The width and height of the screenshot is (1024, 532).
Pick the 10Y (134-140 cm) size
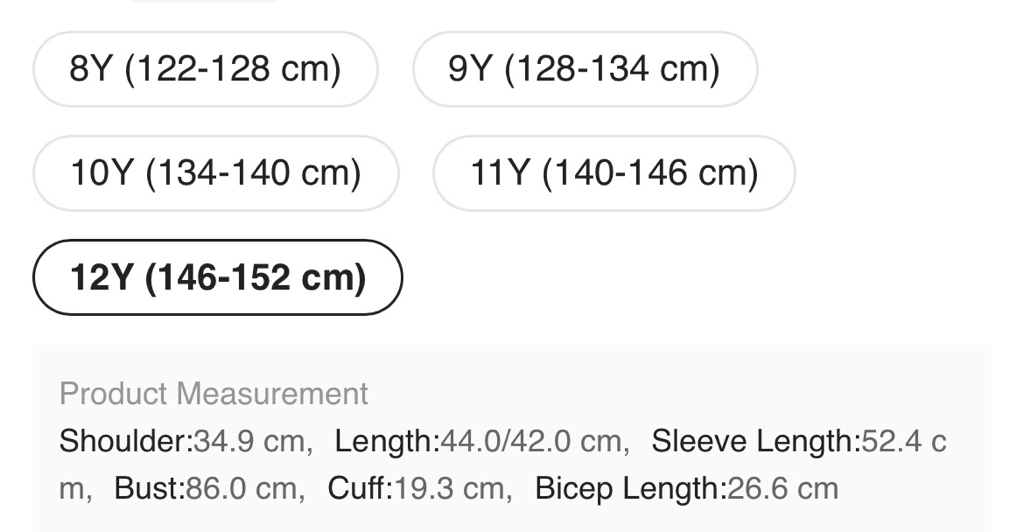tap(215, 173)
